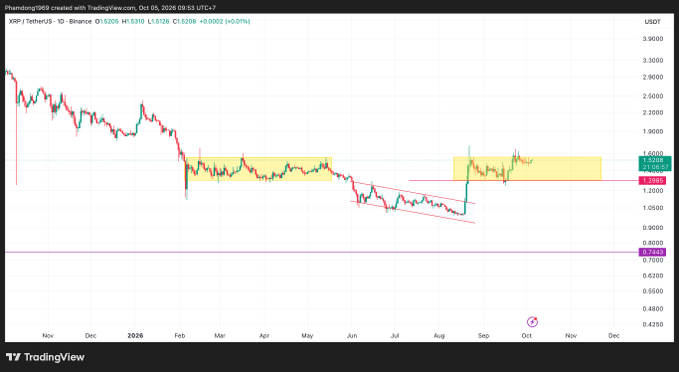This screenshot has width=679, height=372.
Task: Click the Dec label at left of time axis
Action: 91,336
